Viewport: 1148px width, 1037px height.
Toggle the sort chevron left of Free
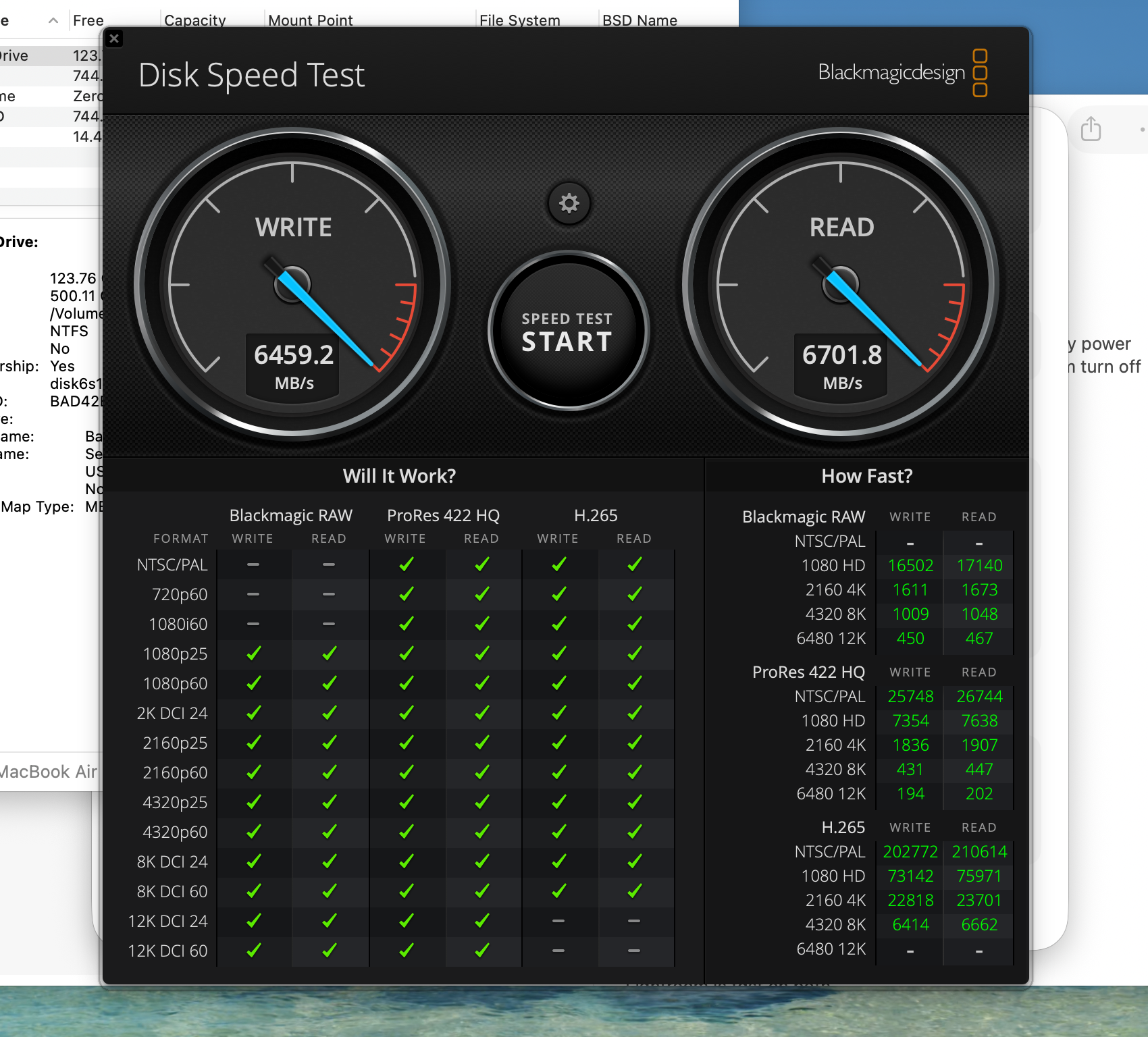tap(53, 20)
